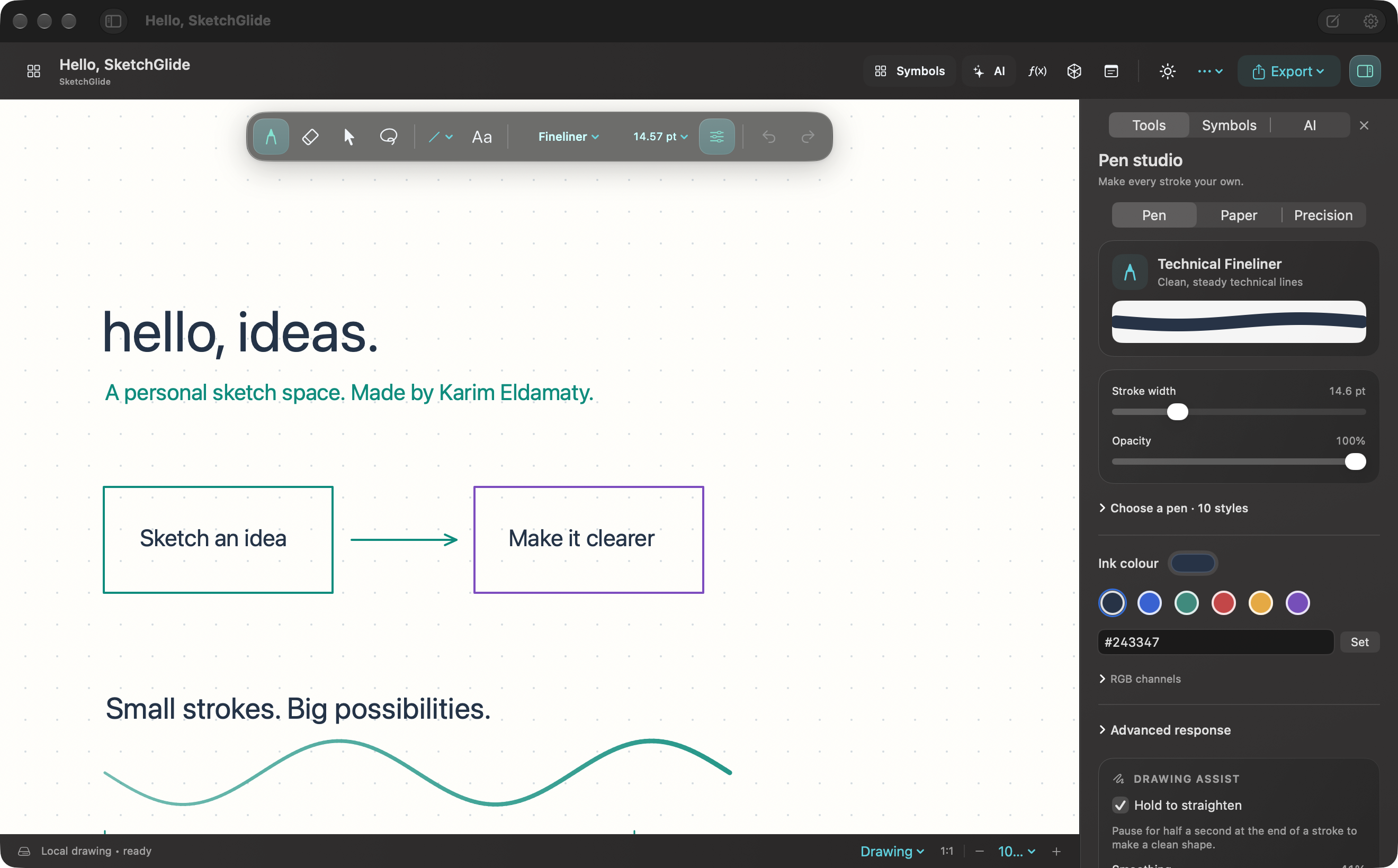Select the eraser tool
The width and height of the screenshot is (1398, 868).
pos(310,137)
